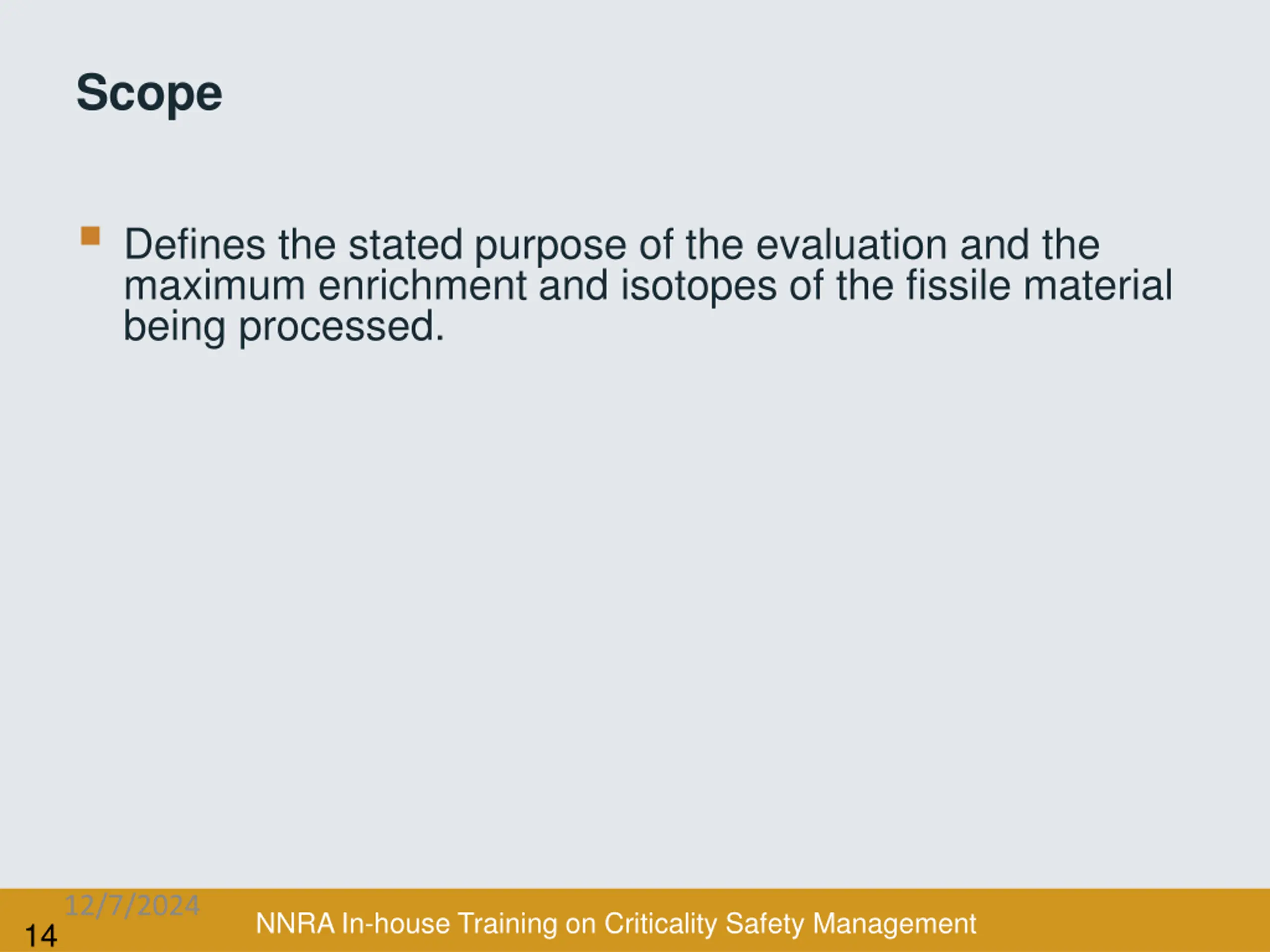Click the date 12/7/2024 in the footer
1270x952 pixels.
132,905
